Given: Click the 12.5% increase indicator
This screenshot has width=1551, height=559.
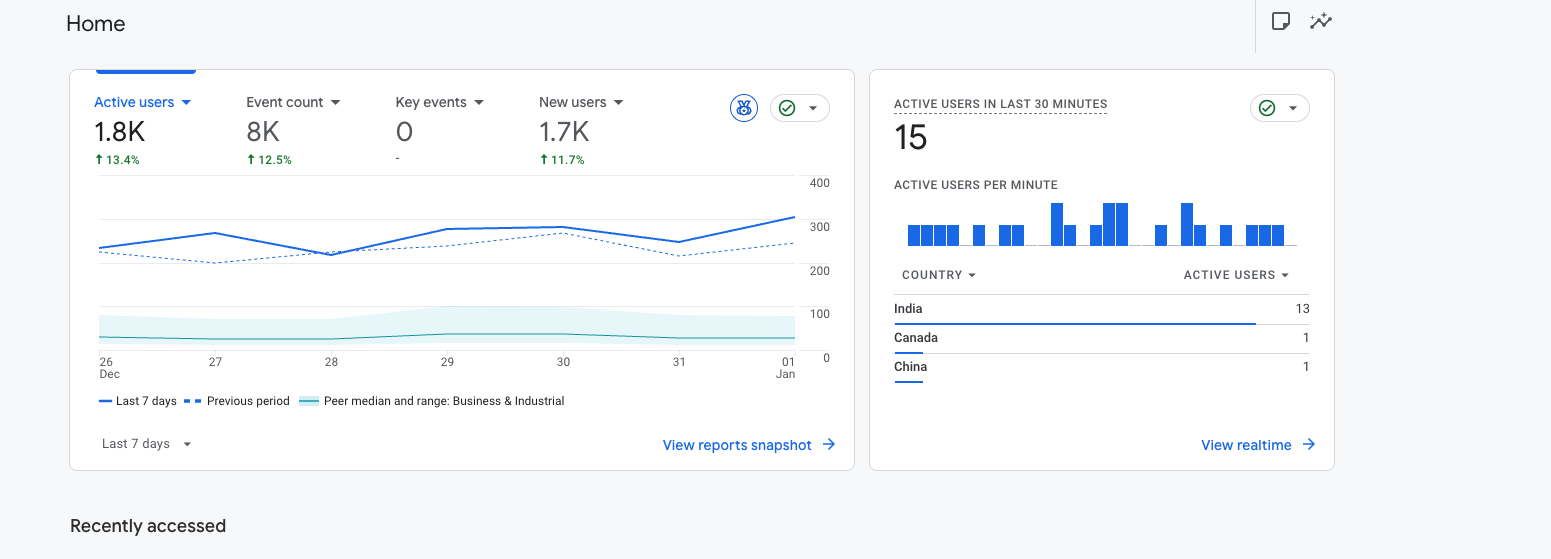Looking at the screenshot, I should (x=269, y=160).
